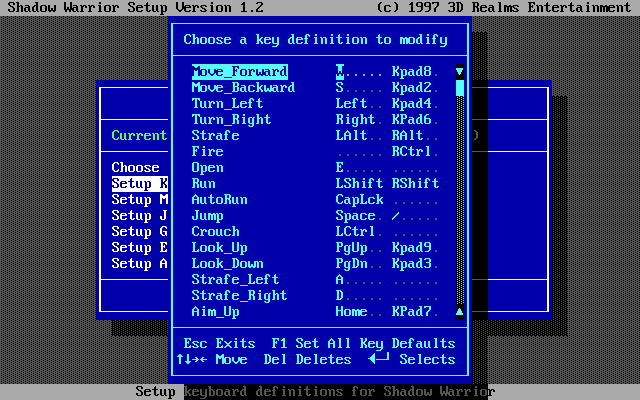Click the Del Deletes hint
This screenshot has height=400, width=640.
(x=307, y=360)
